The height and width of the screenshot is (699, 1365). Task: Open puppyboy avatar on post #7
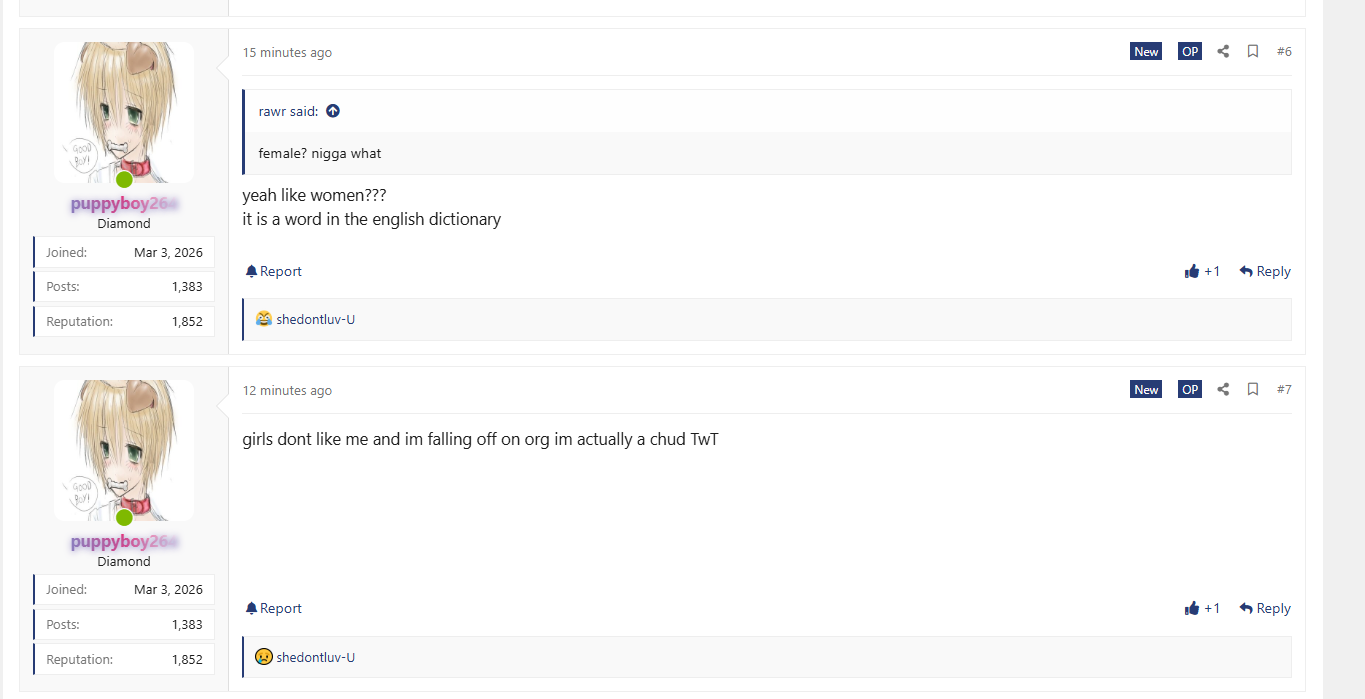(x=124, y=450)
